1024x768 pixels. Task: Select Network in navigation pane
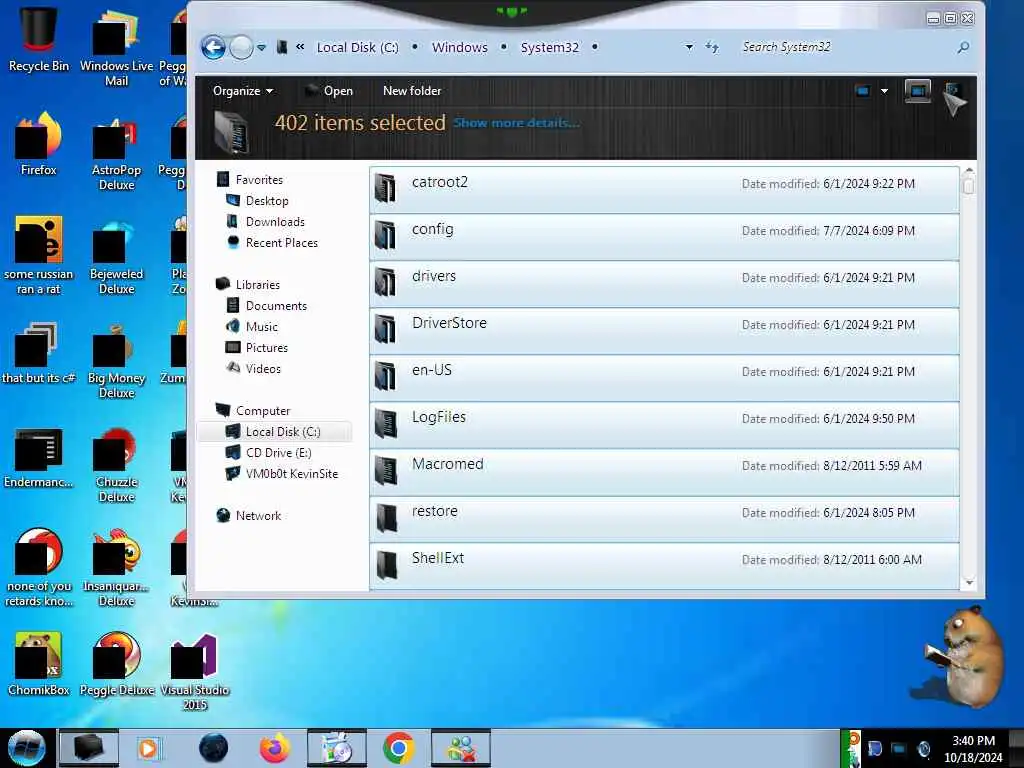258,515
